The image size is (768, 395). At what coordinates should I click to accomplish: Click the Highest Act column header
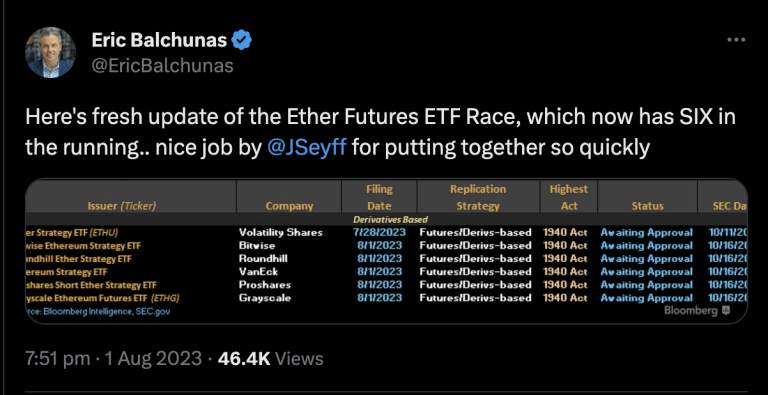569,198
